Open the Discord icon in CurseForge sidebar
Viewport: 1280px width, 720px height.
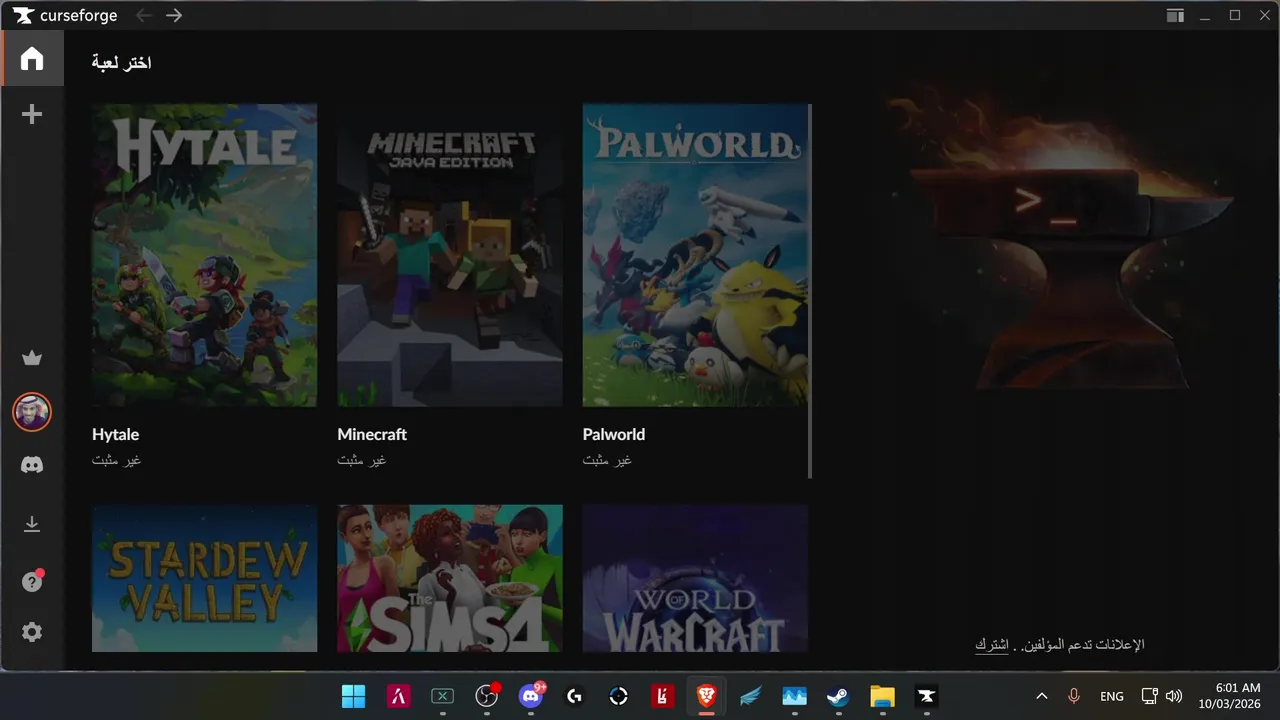(32, 465)
